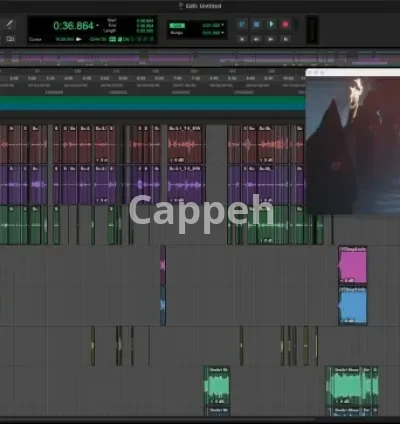Select the purple clip labeled Bo.0.1_T.0_070
This screenshot has height=424, width=400.
click(186, 184)
